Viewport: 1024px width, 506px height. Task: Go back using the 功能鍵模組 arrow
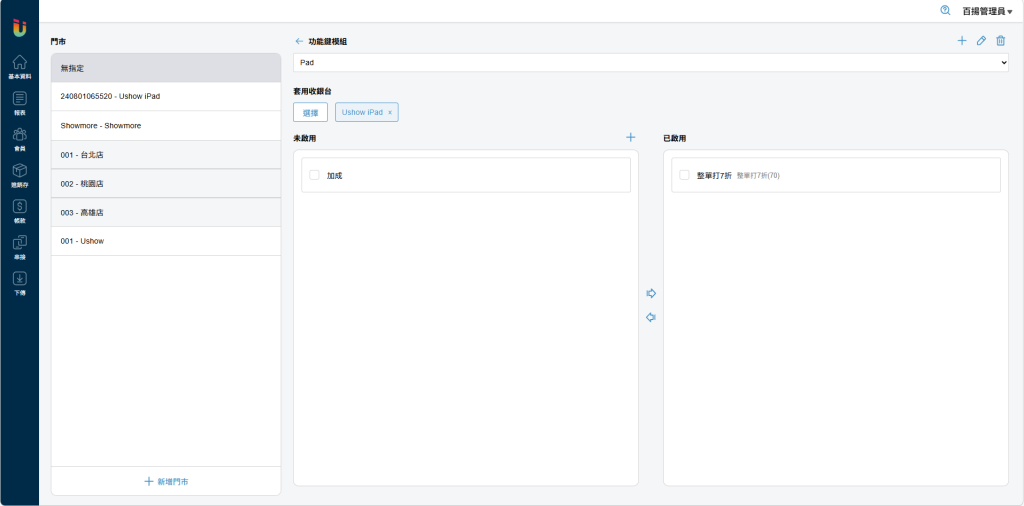(x=298, y=41)
